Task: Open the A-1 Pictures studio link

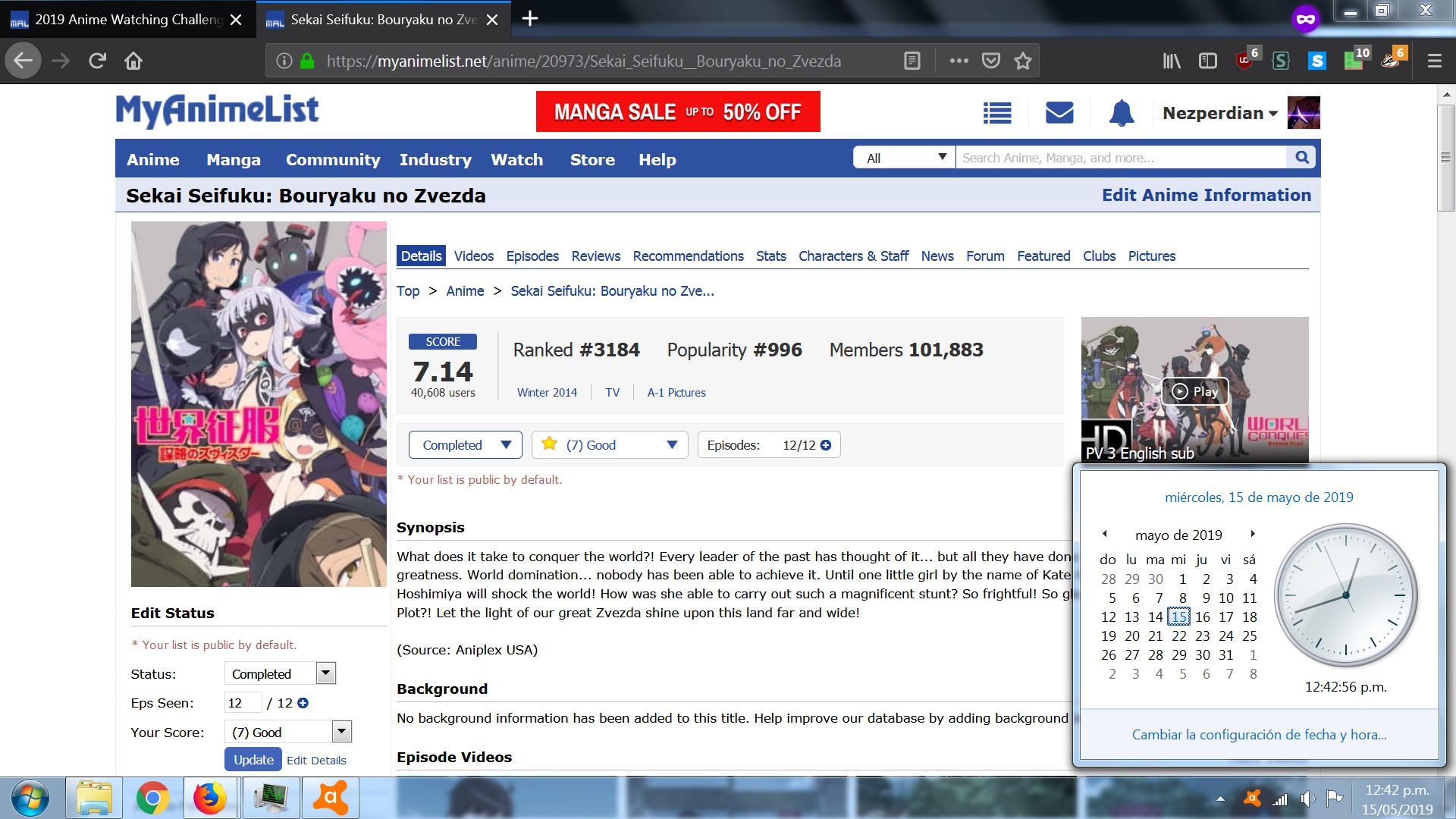Action: coord(676,393)
